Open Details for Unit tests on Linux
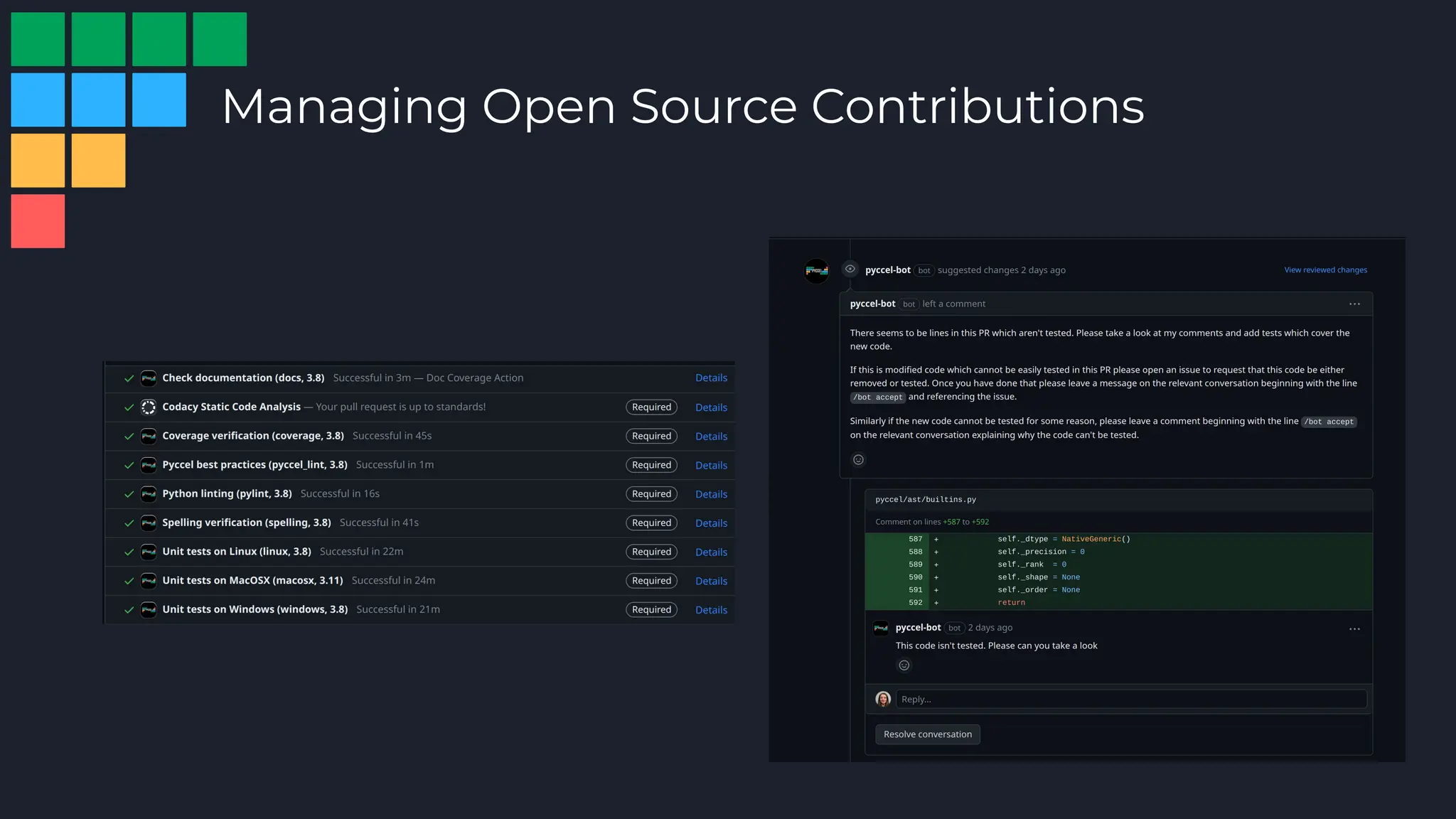The width and height of the screenshot is (1456, 819). pyautogui.click(x=711, y=552)
